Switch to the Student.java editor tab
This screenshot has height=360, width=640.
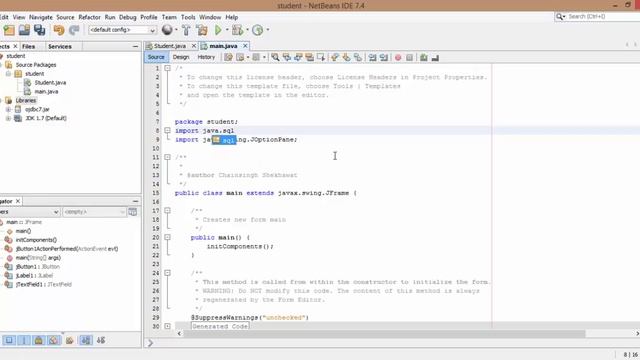[x=169, y=46]
